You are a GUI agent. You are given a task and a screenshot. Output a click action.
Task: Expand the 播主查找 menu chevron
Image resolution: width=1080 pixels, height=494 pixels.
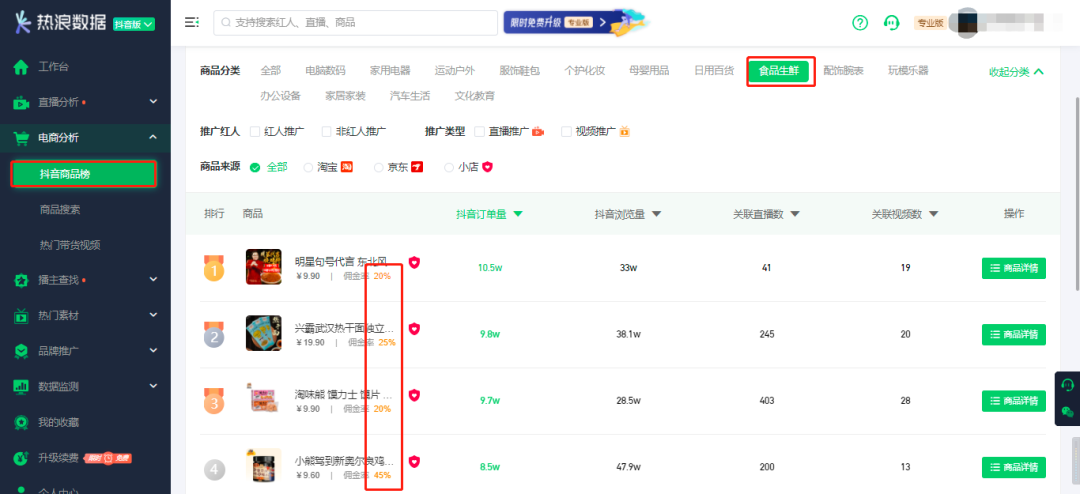[153, 280]
